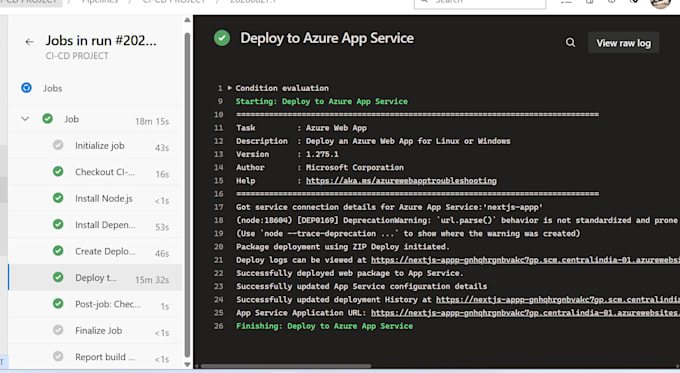Image resolution: width=680 pixels, height=373 pixels.
Task: Click green check icon beside Checkout CI-
Action: click(58, 172)
